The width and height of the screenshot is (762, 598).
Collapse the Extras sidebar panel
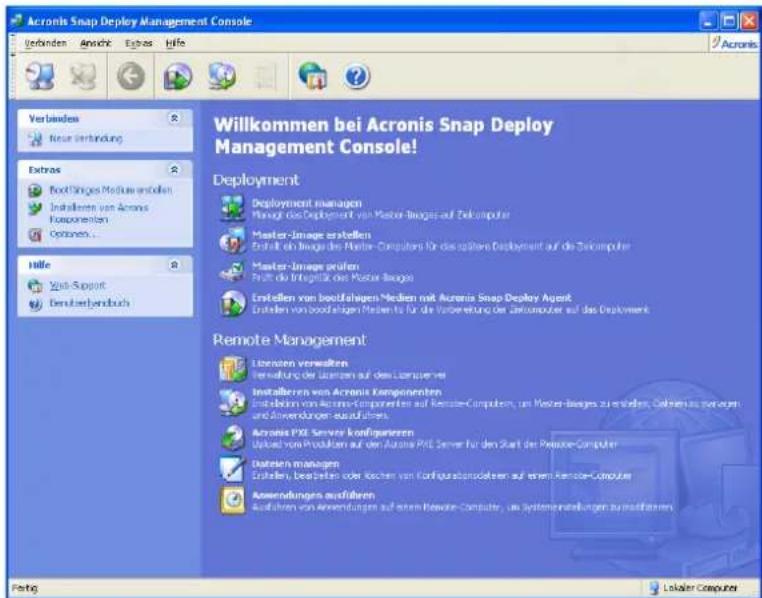coord(174,169)
